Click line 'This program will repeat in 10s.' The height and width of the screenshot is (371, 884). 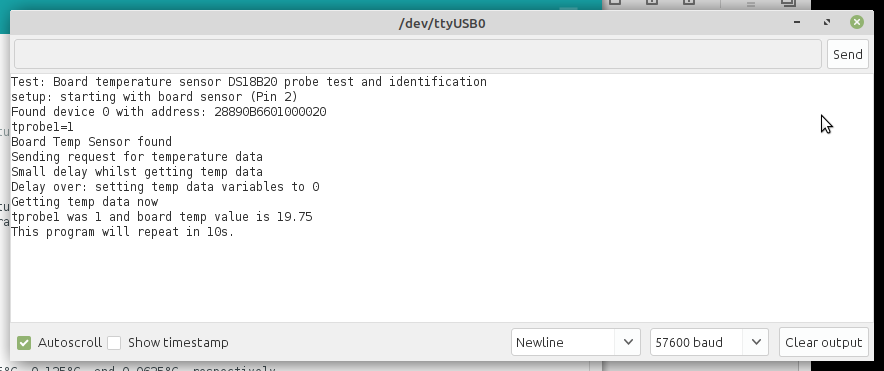122,232
